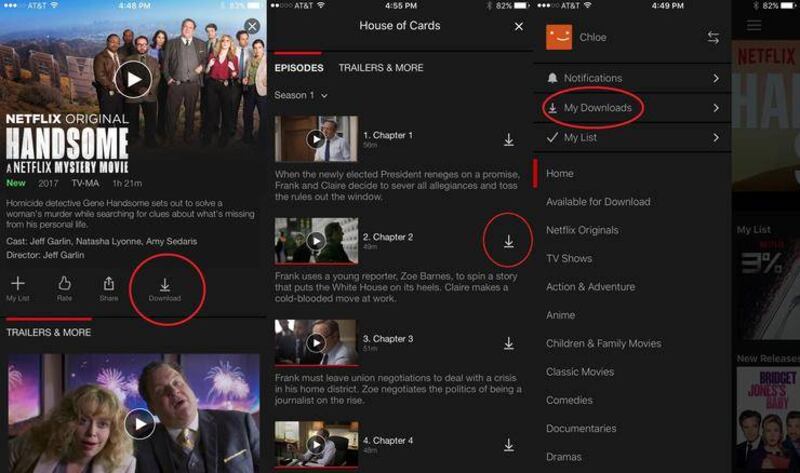Tap the switch profile arrows icon
Screen dimensions: 800x473
click(x=713, y=37)
